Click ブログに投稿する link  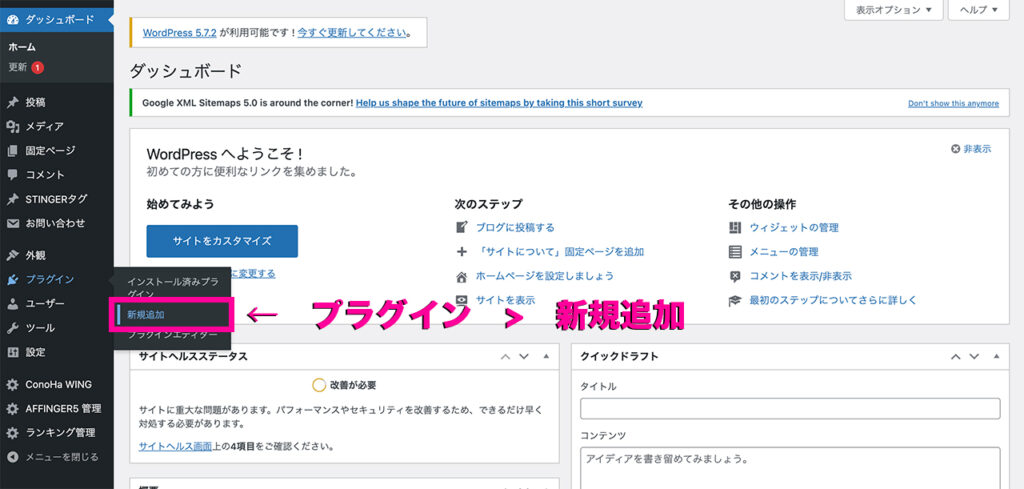click(x=515, y=227)
